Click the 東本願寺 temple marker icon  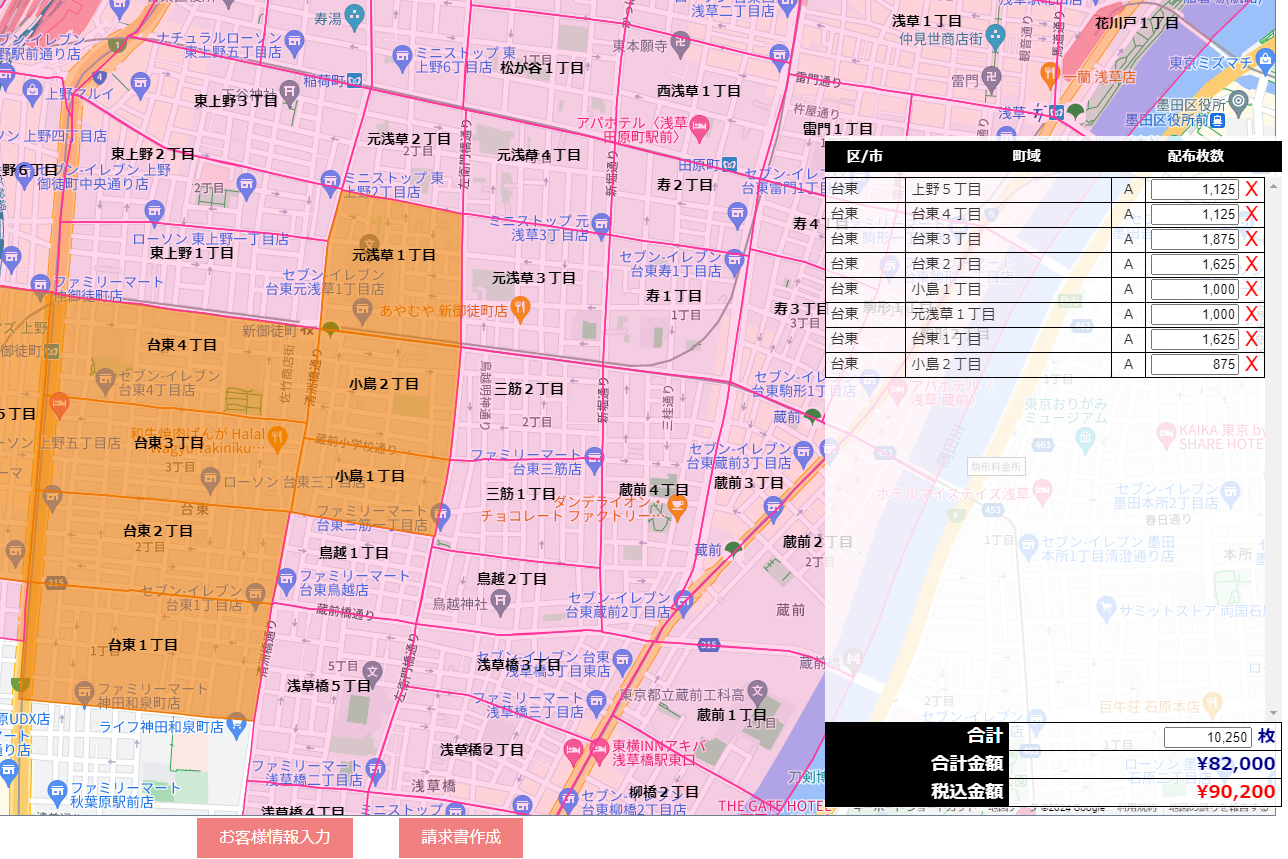679,44
